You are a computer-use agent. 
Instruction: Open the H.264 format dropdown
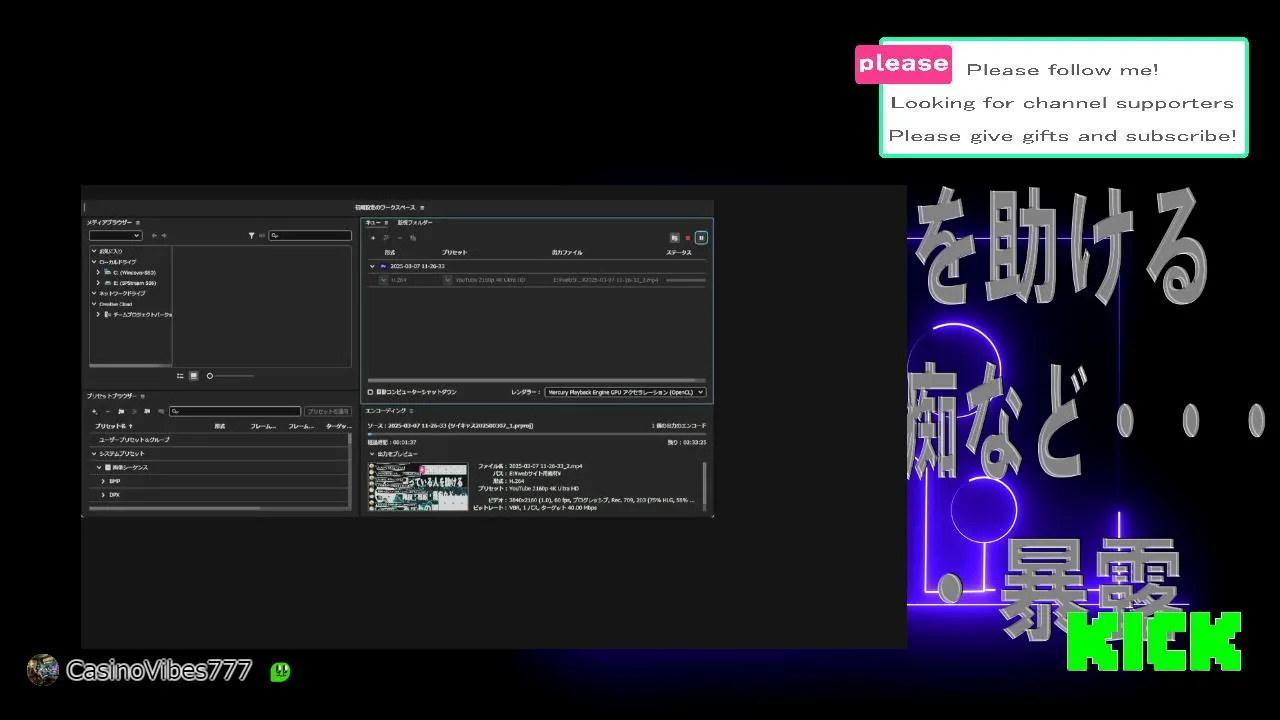383,280
